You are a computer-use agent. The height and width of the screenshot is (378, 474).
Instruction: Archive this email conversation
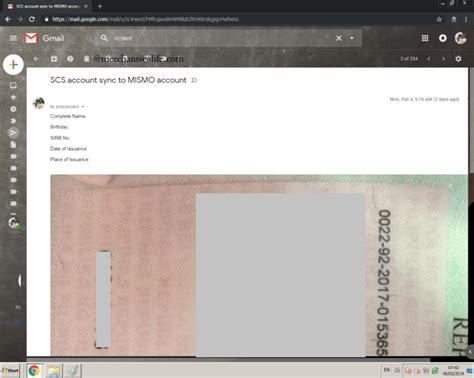54,59
